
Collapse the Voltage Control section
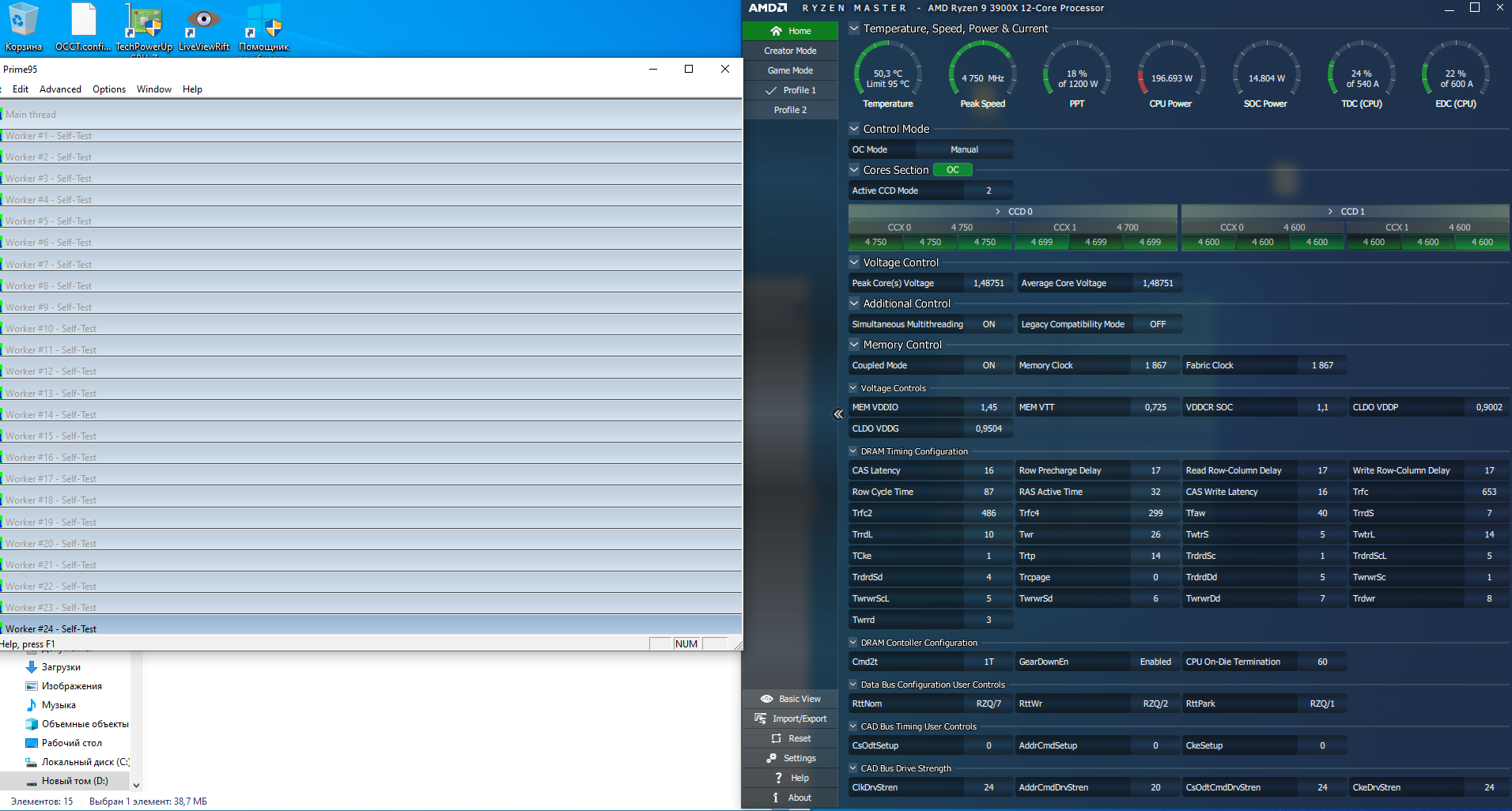pos(854,262)
